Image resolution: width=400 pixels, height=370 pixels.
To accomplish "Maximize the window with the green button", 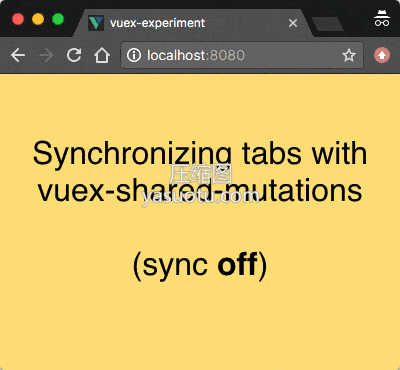I will 58,19.
